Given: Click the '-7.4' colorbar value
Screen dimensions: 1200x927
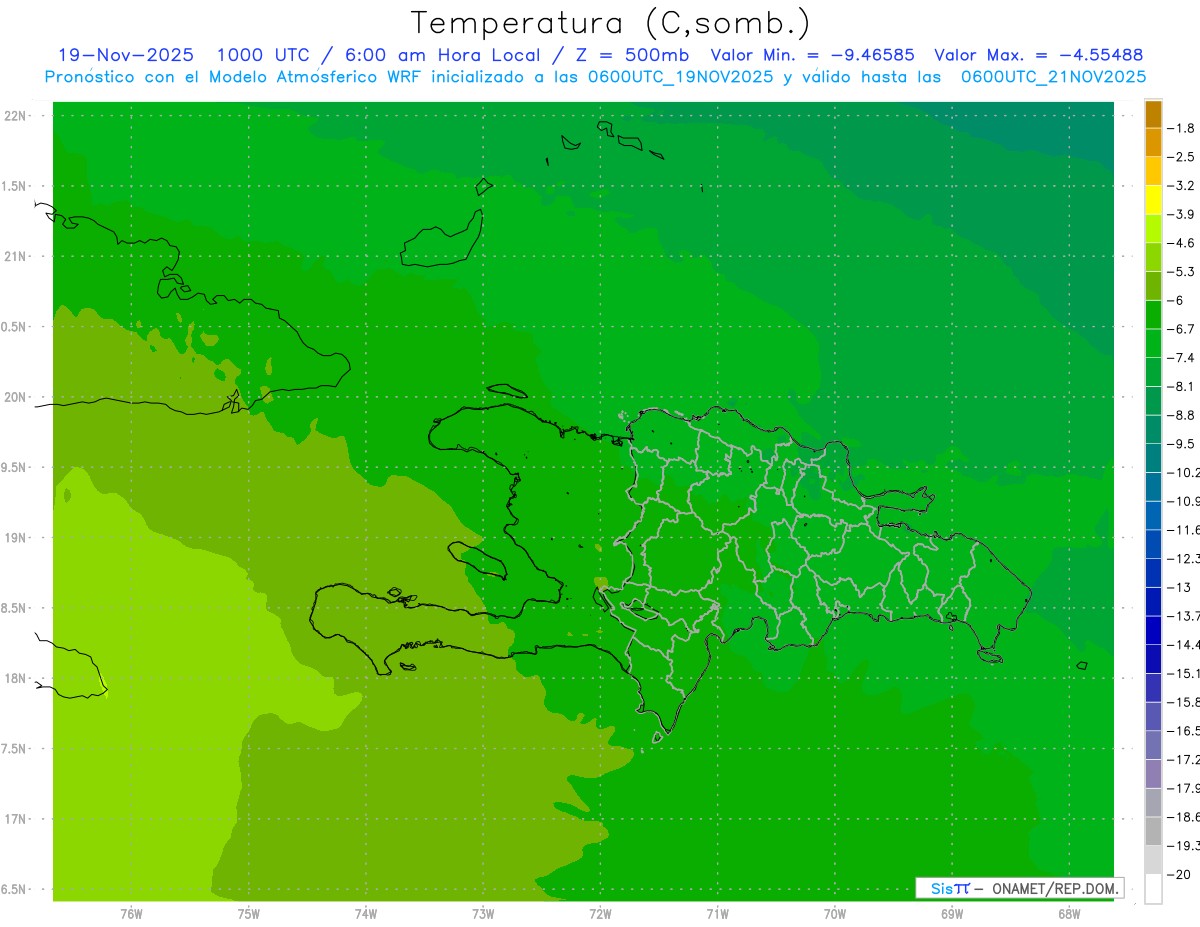Looking at the screenshot, I should coord(1183,357).
